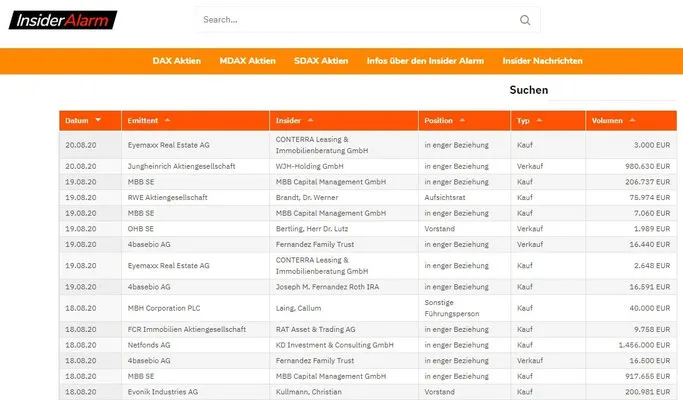Viewport: 683px width, 400px height.
Task: Select WJH-Holding GmbH insider cell
Action: point(344,166)
